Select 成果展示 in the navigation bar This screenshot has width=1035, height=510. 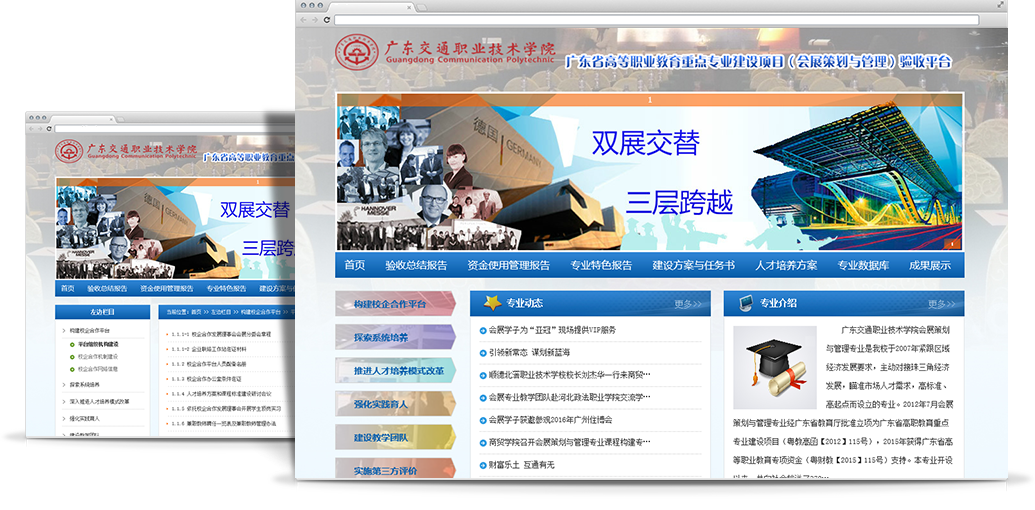tap(929, 265)
